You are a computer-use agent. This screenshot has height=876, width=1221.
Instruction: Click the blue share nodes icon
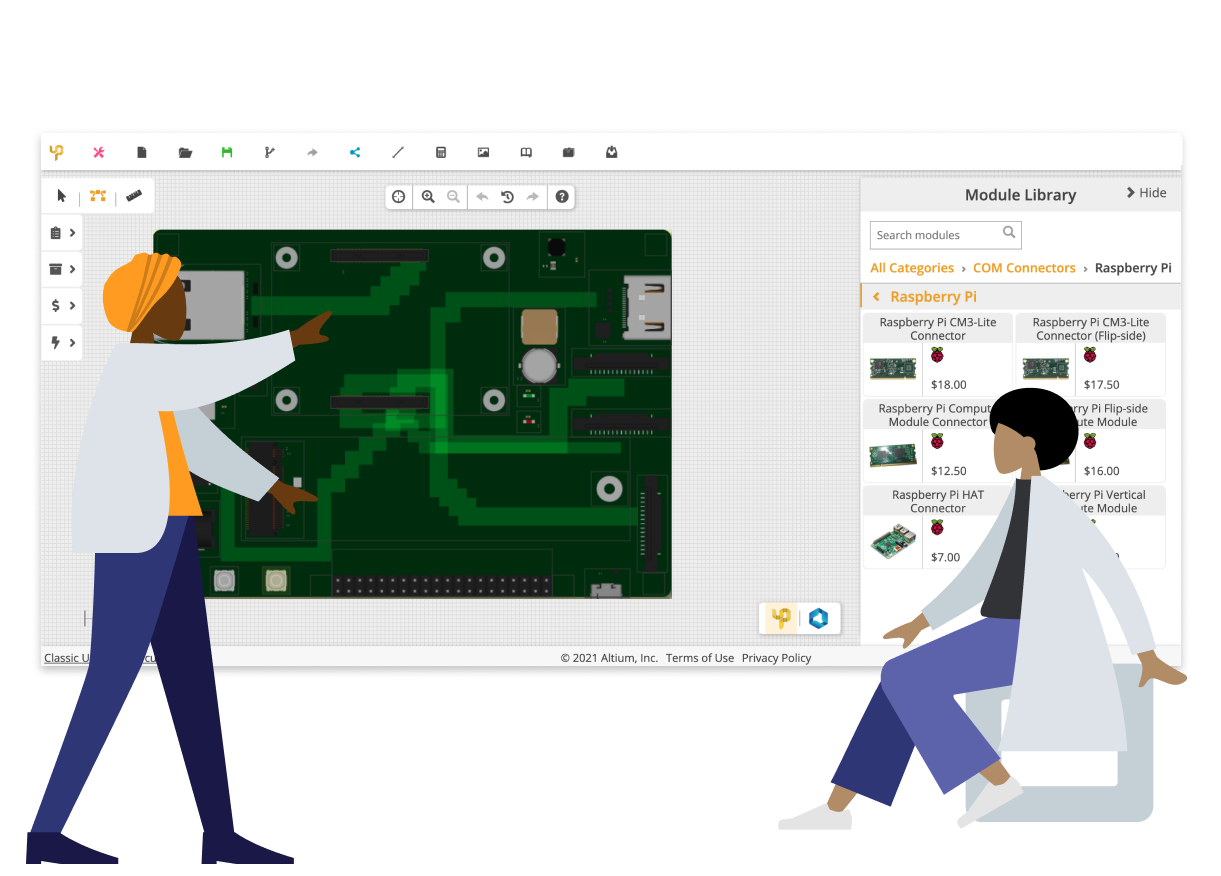click(355, 152)
